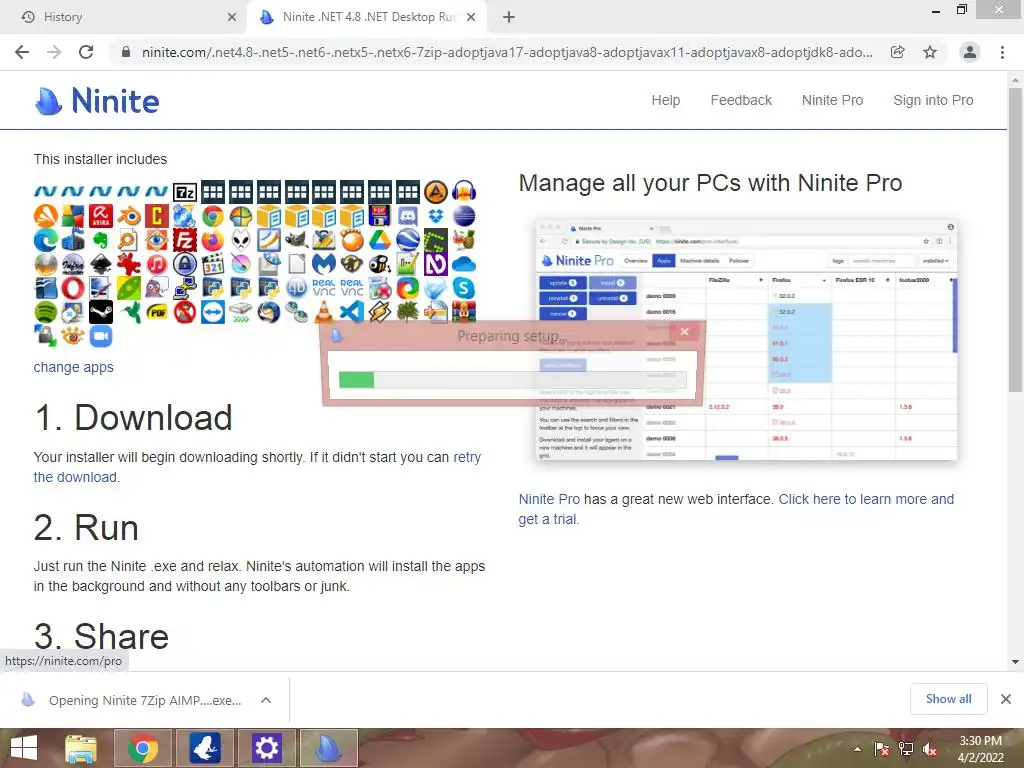
Task: Click the TeamViewer icon
Action: 213,312
